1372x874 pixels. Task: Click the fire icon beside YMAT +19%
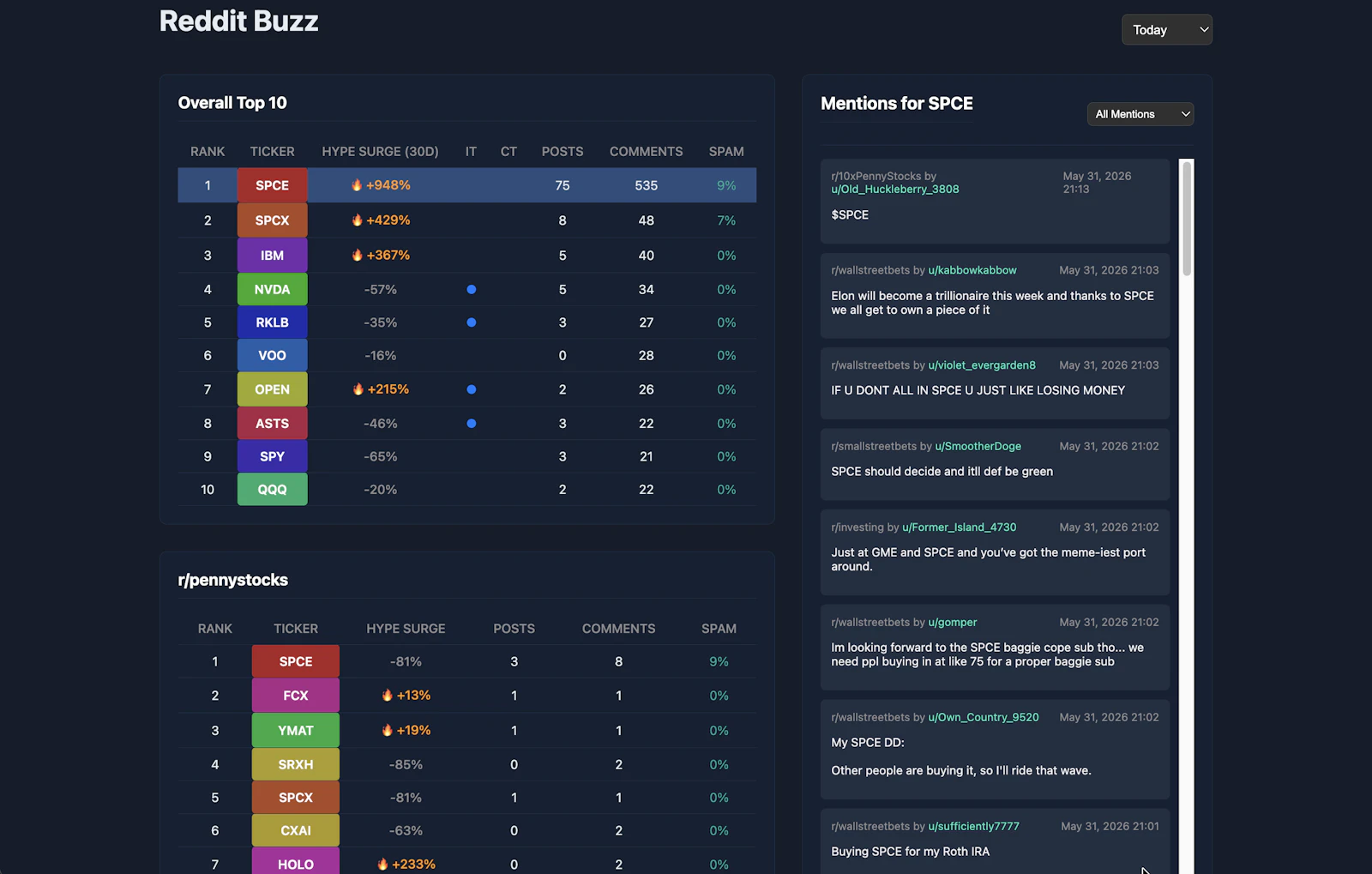pyautogui.click(x=387, y=730)
